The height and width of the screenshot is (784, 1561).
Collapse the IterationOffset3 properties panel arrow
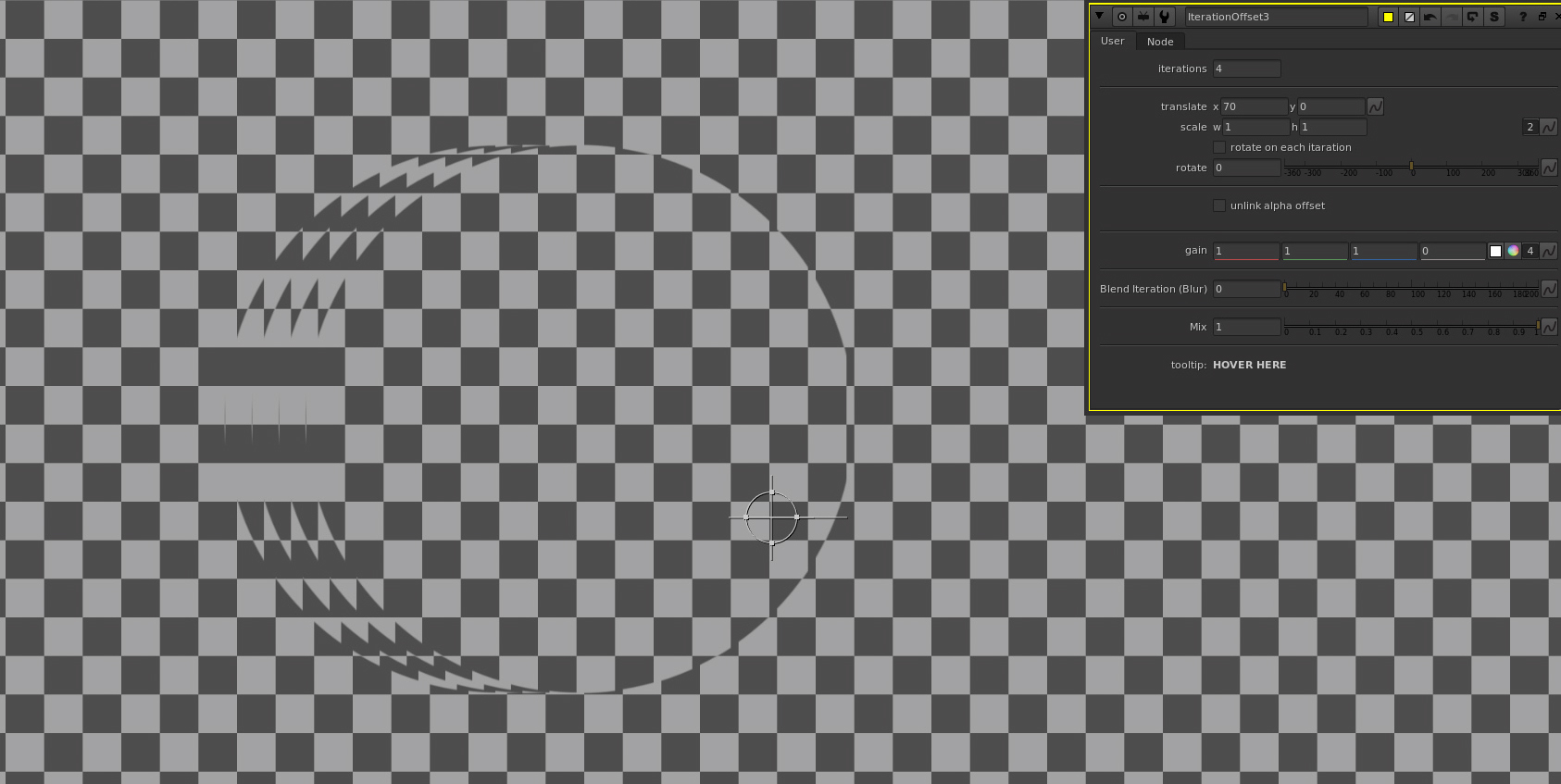click(x=1099, y=17)
